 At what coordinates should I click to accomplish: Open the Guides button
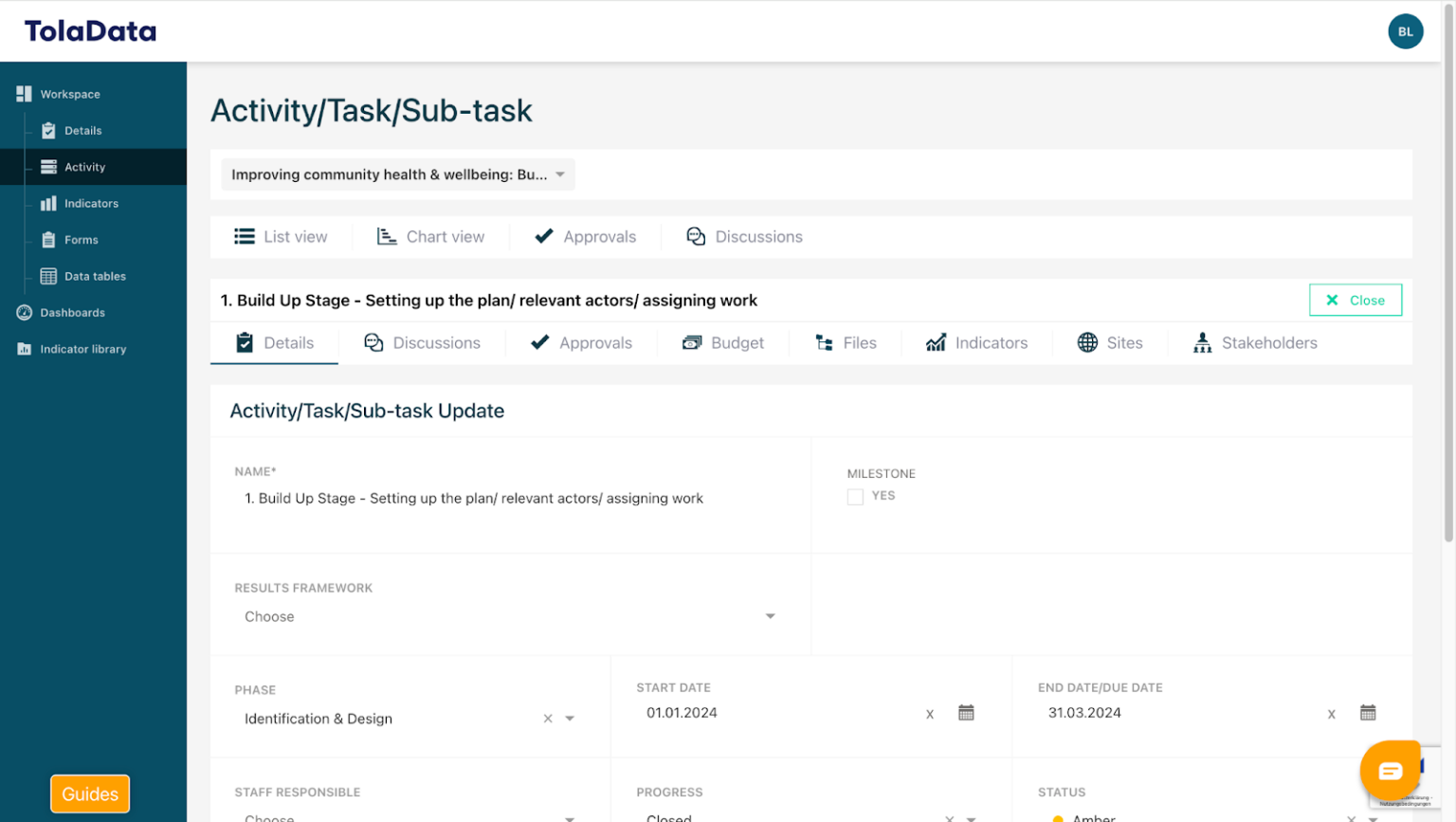(x=89, y=794)
